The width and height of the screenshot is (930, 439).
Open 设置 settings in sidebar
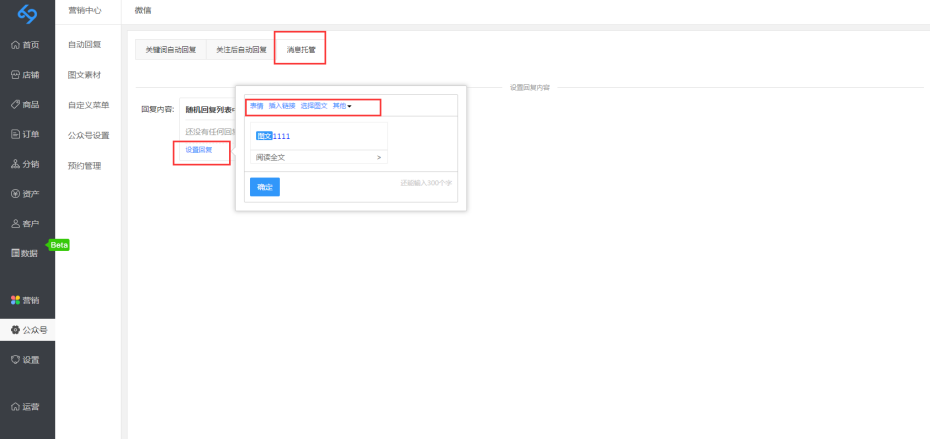(27, 359)
